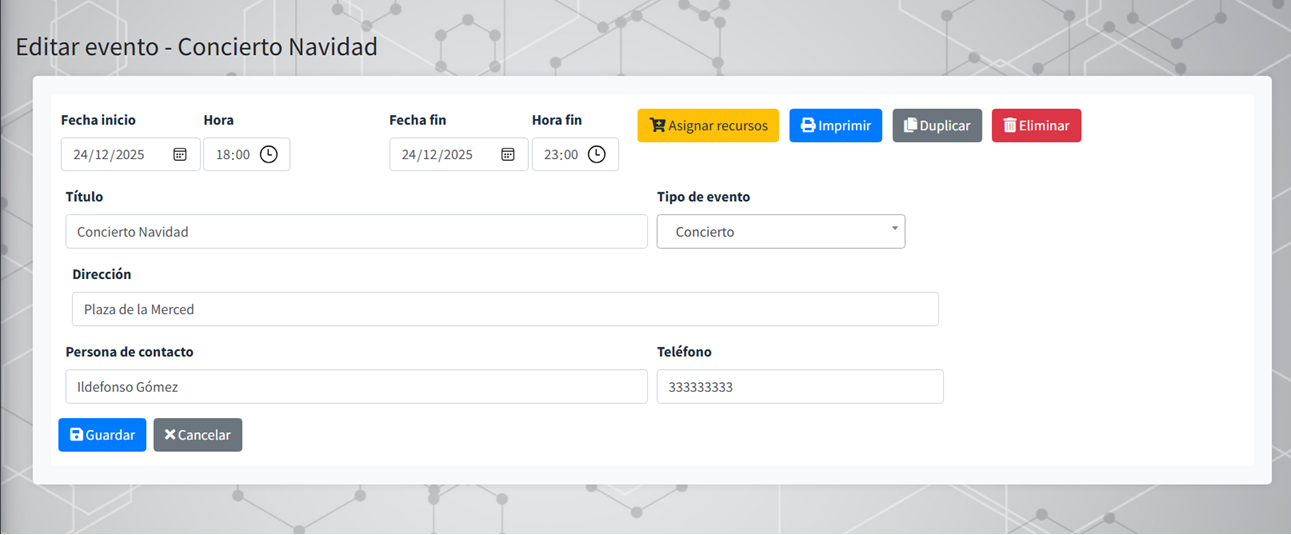
Task: Focus the Persona de contacto field
Action: [357, 387]
